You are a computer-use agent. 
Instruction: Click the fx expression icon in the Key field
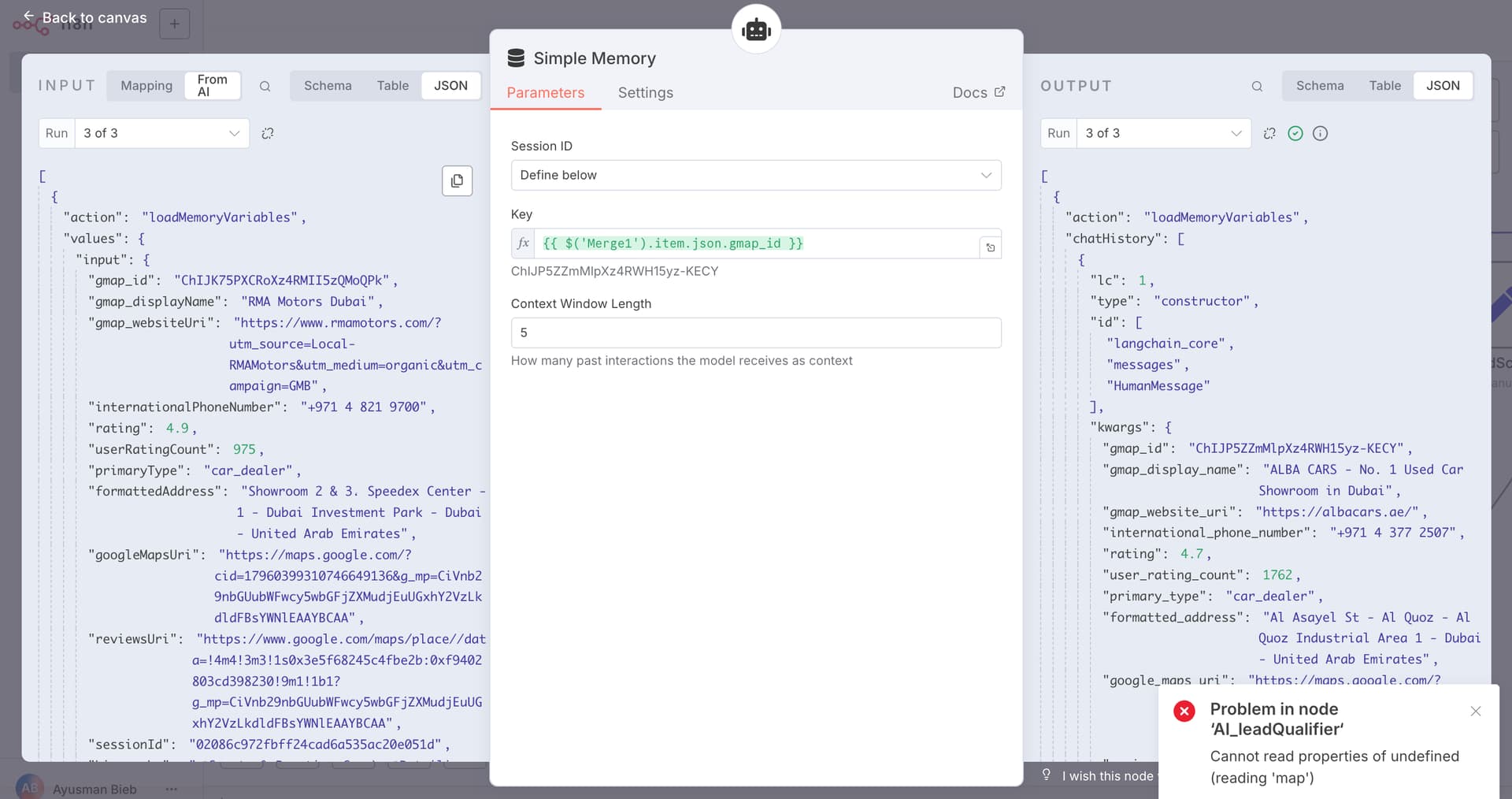[522, 243]
